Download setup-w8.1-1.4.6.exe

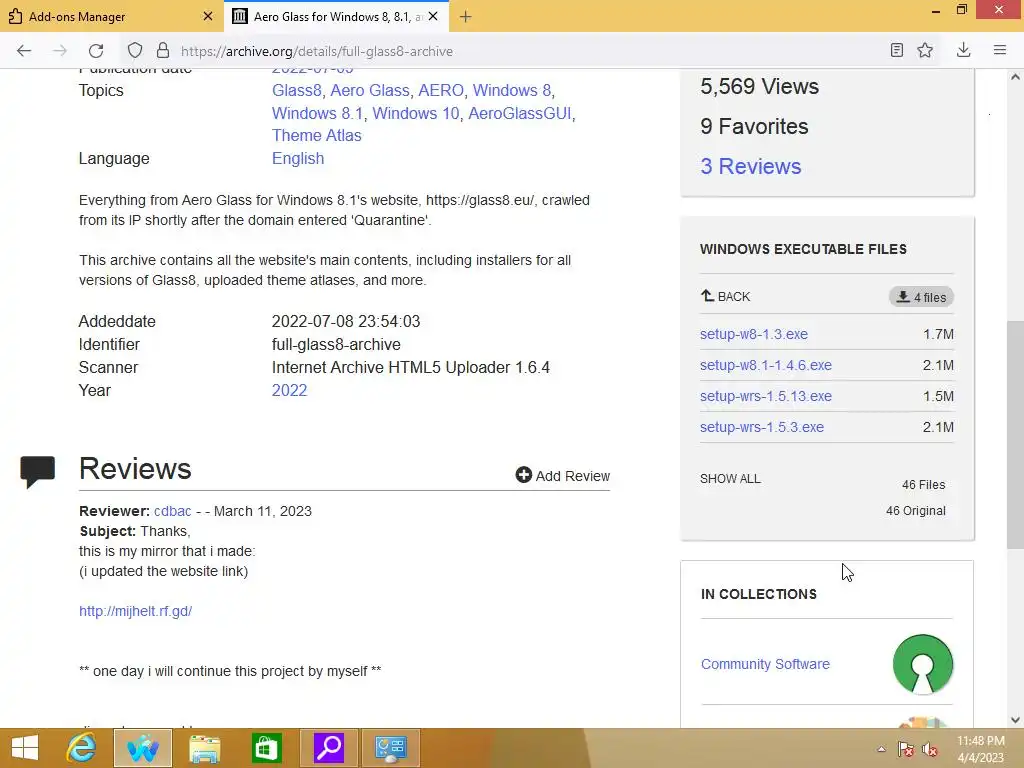pyautogui.click(x=766, y=365)
